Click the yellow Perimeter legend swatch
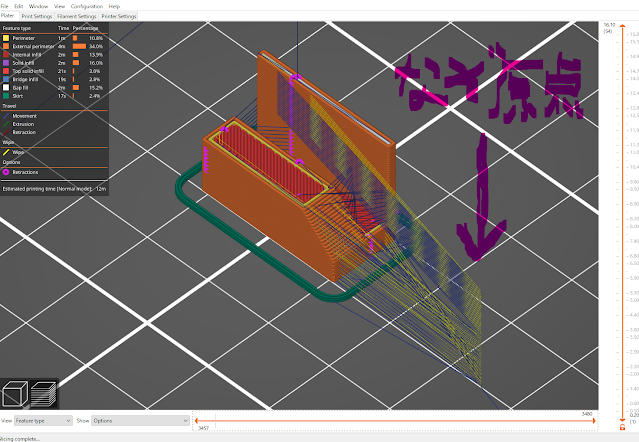 point(6,38)
